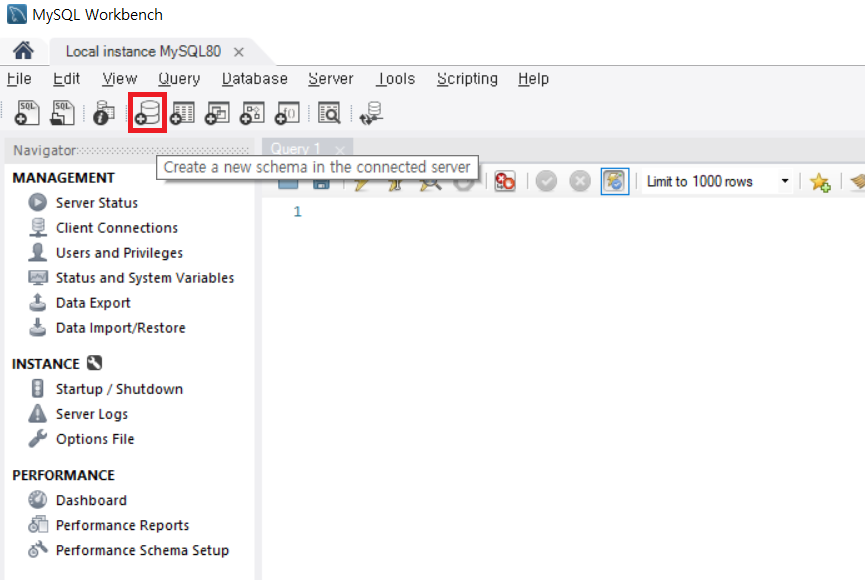Open Data Export
Viewport: 865px width, 580px height.
[x=93, y=302]
